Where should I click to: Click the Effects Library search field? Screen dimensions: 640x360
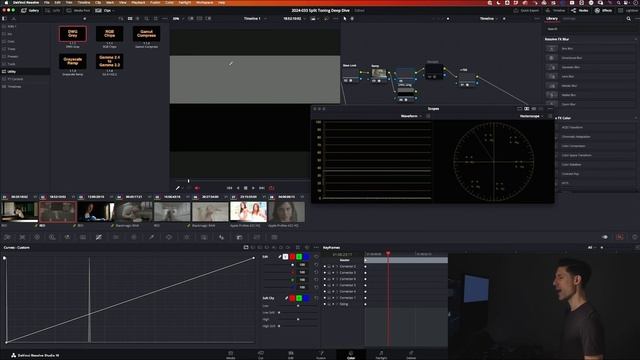591,29
